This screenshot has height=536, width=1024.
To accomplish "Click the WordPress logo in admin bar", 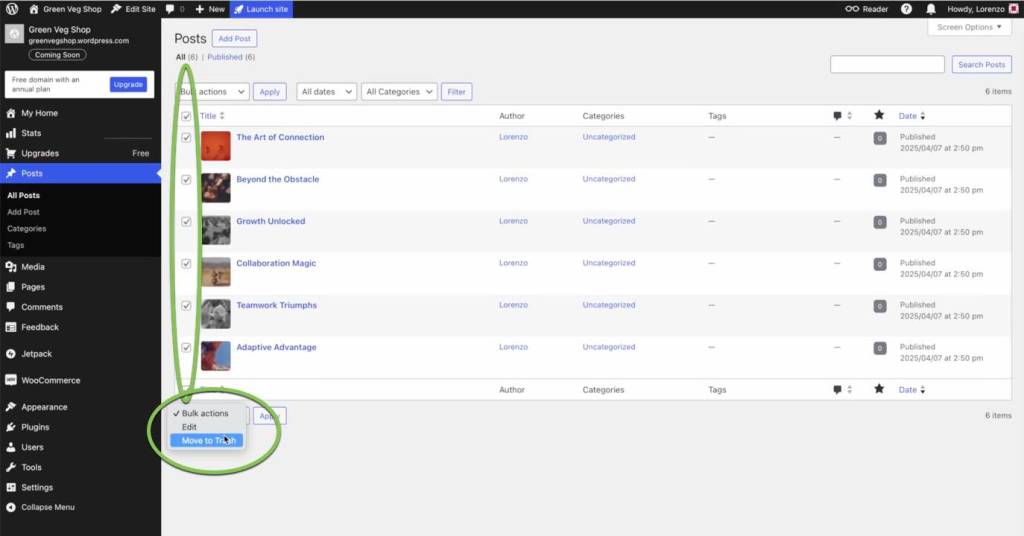I will click(x=12, y=9).
